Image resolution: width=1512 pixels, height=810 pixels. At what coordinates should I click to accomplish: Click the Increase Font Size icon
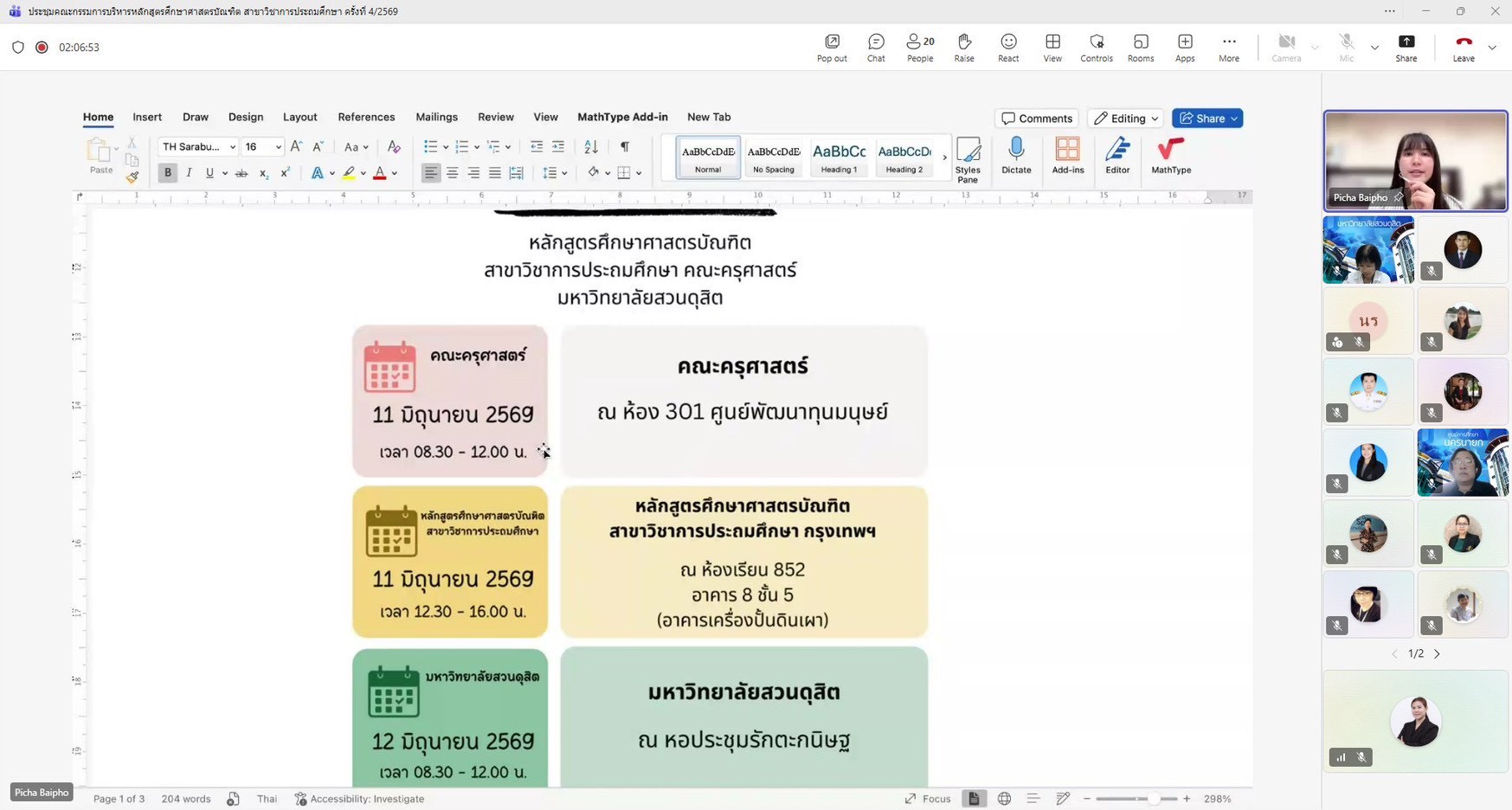(296, 147)
